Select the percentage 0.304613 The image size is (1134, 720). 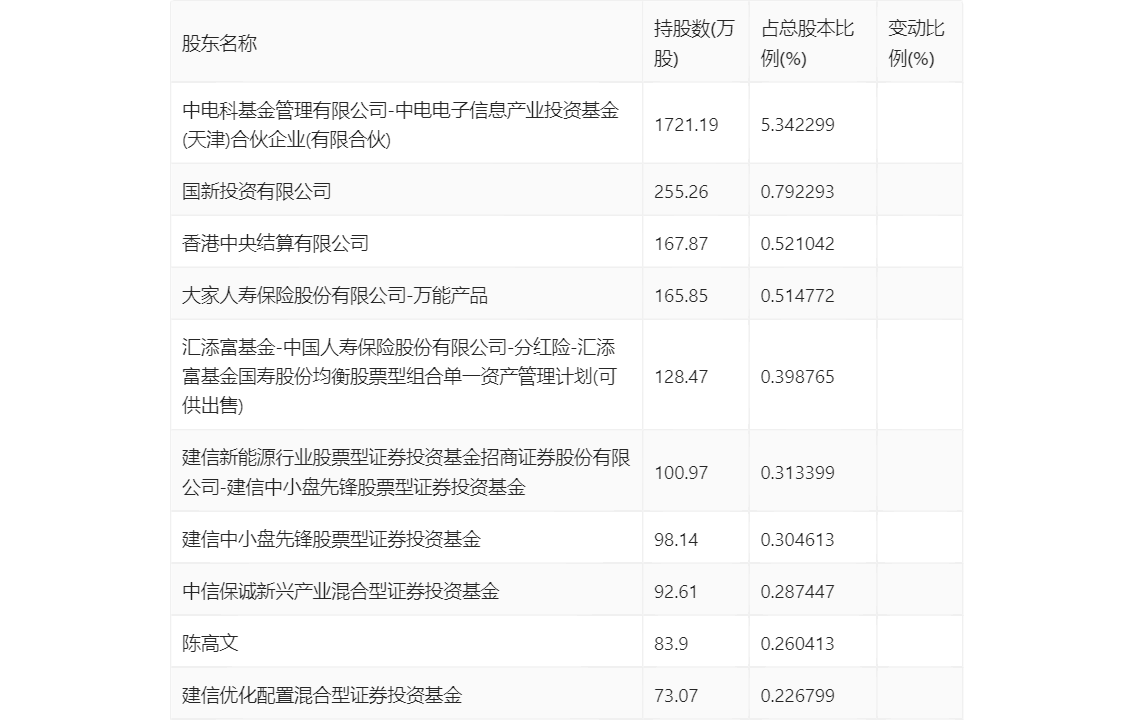(x=798, y=539)
